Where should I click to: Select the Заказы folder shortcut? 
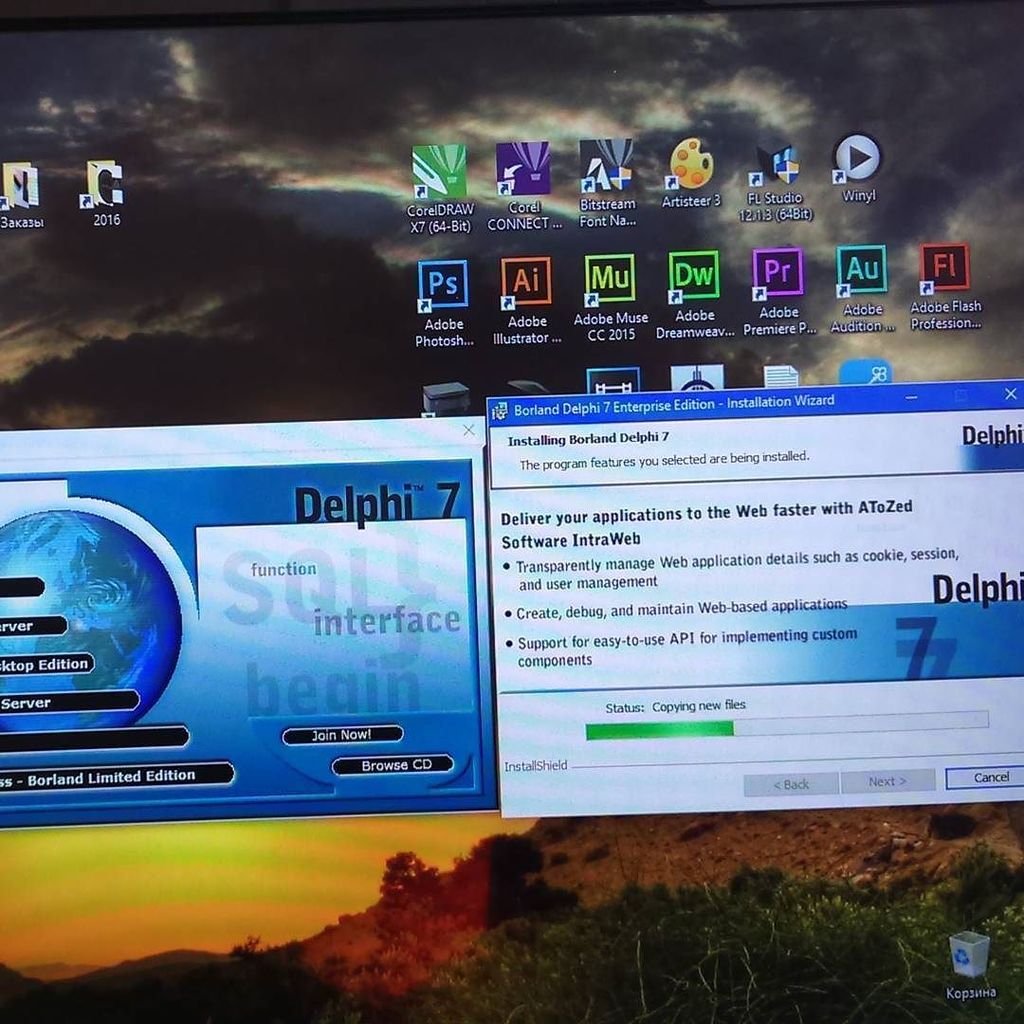coord(21,195)
